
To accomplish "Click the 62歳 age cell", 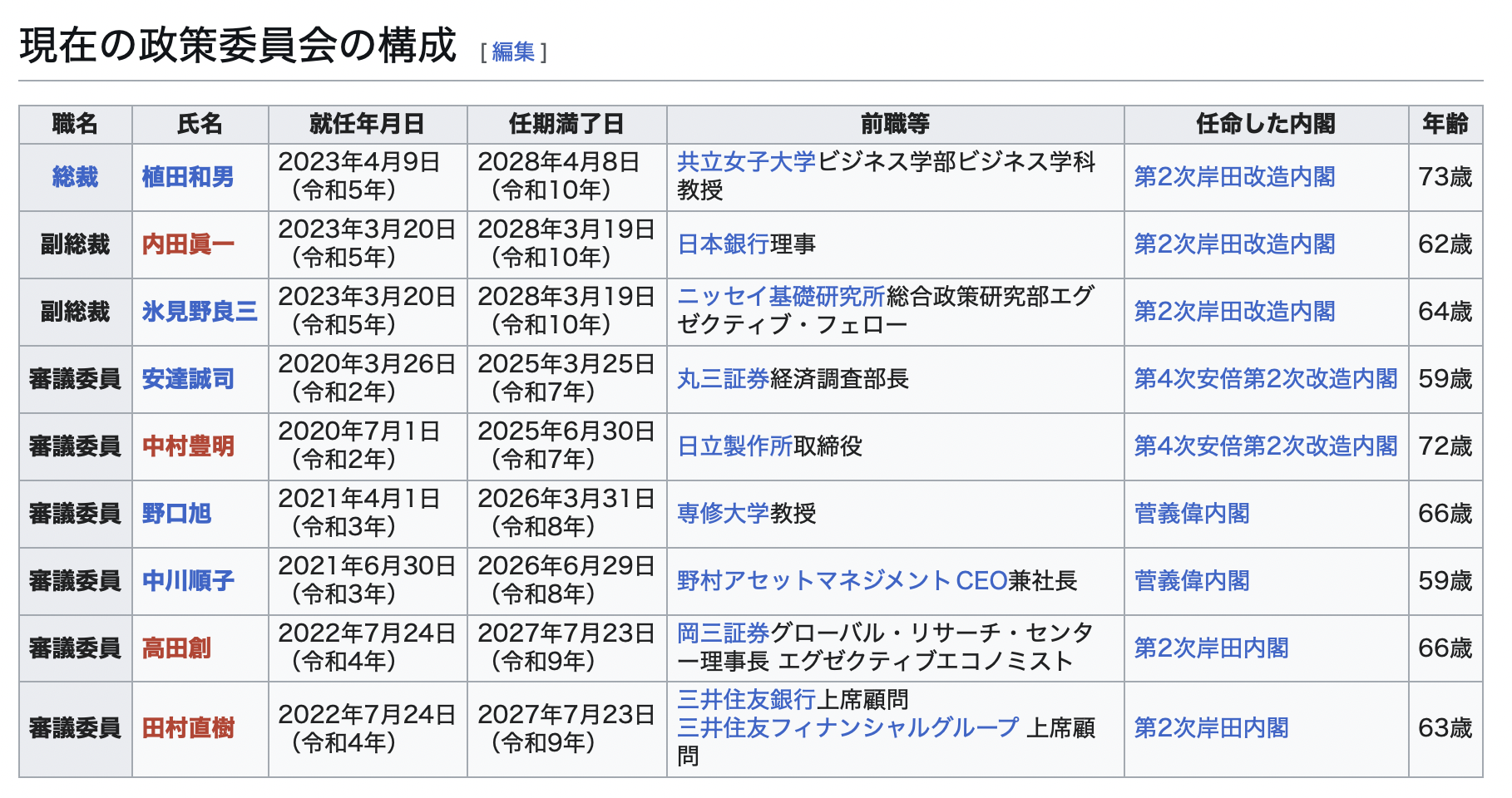I will [x=1445, y=244].
